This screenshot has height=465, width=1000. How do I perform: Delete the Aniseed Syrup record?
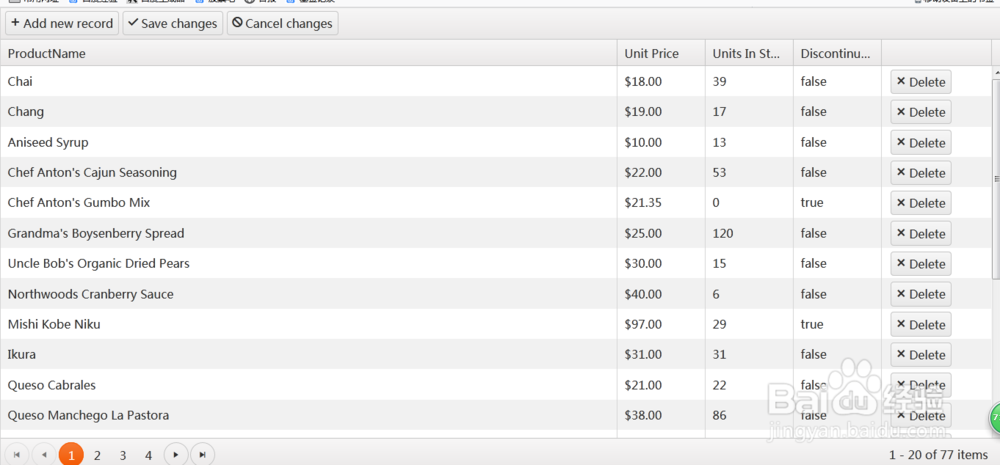(x=920, y=143)
